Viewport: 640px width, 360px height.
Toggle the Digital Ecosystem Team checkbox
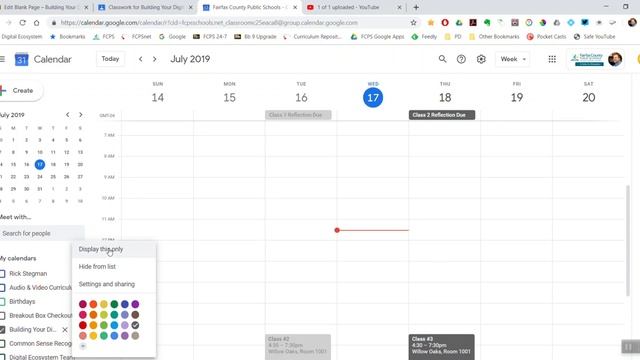pyautogui.click(x=2, y=357)
